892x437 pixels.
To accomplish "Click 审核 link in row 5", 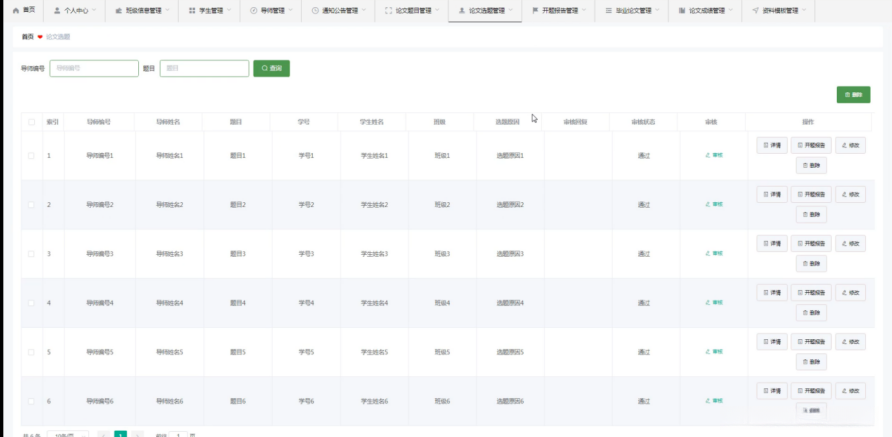I will pyautogui.click(x=714, y=352).
